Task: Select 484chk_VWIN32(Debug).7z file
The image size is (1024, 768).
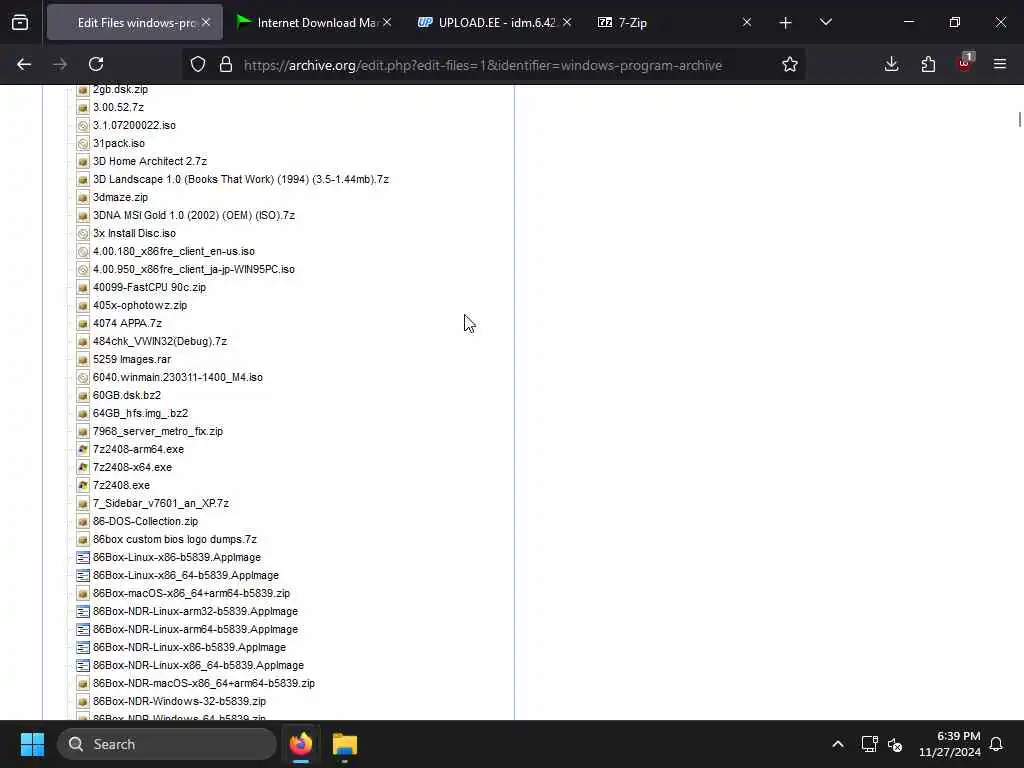Action: [x=159, y=341]
